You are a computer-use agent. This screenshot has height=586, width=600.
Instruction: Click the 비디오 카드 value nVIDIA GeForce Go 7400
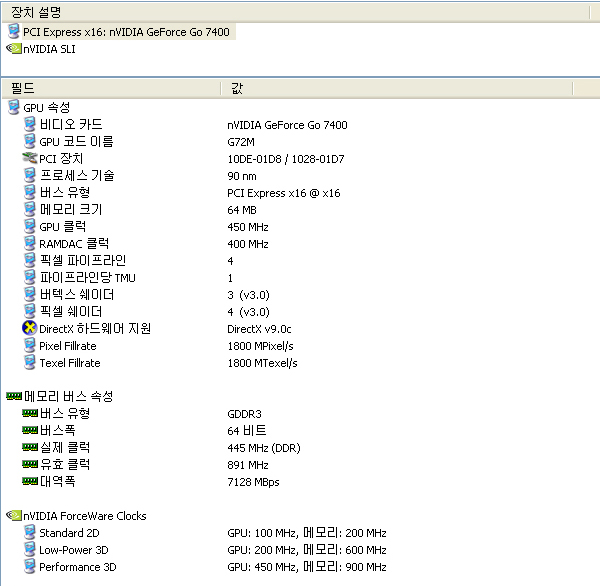(x=287, y=125)
